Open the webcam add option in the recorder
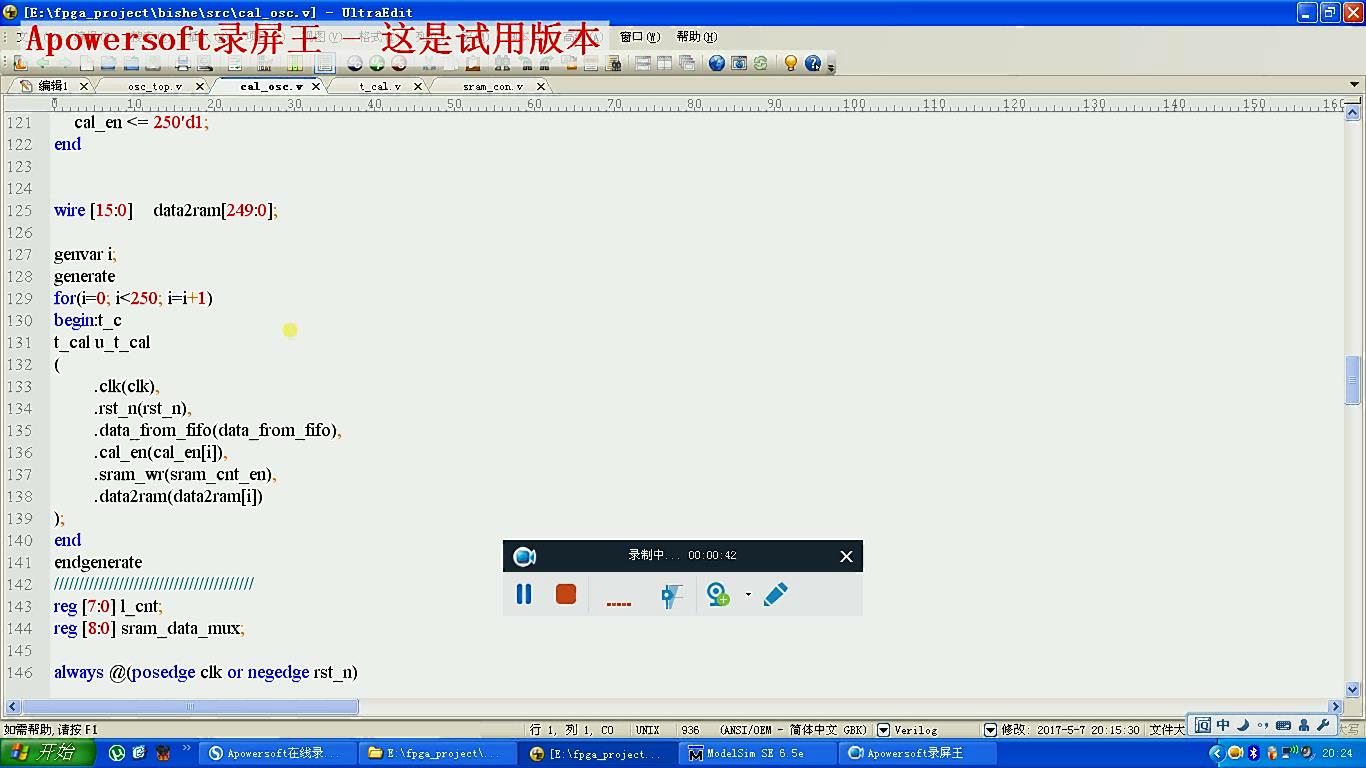The image size is (1366, 768). pos(718,595)
